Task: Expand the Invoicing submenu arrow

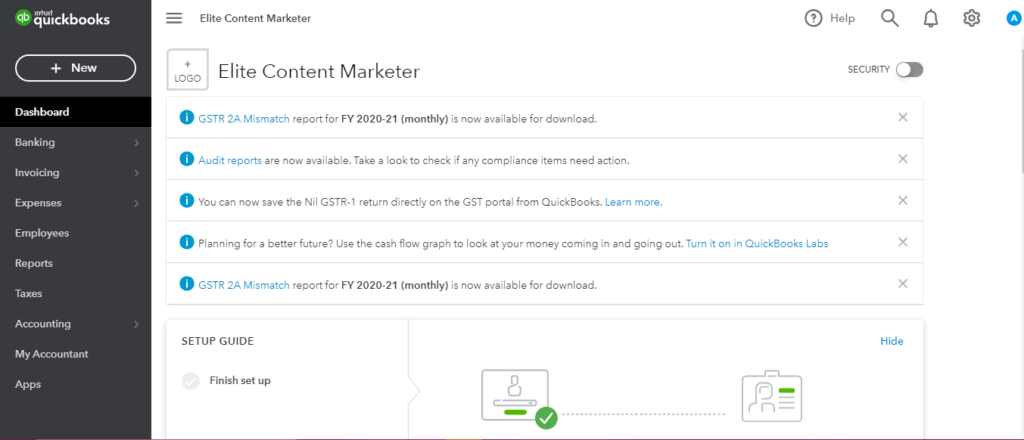Action: point(136,173)
